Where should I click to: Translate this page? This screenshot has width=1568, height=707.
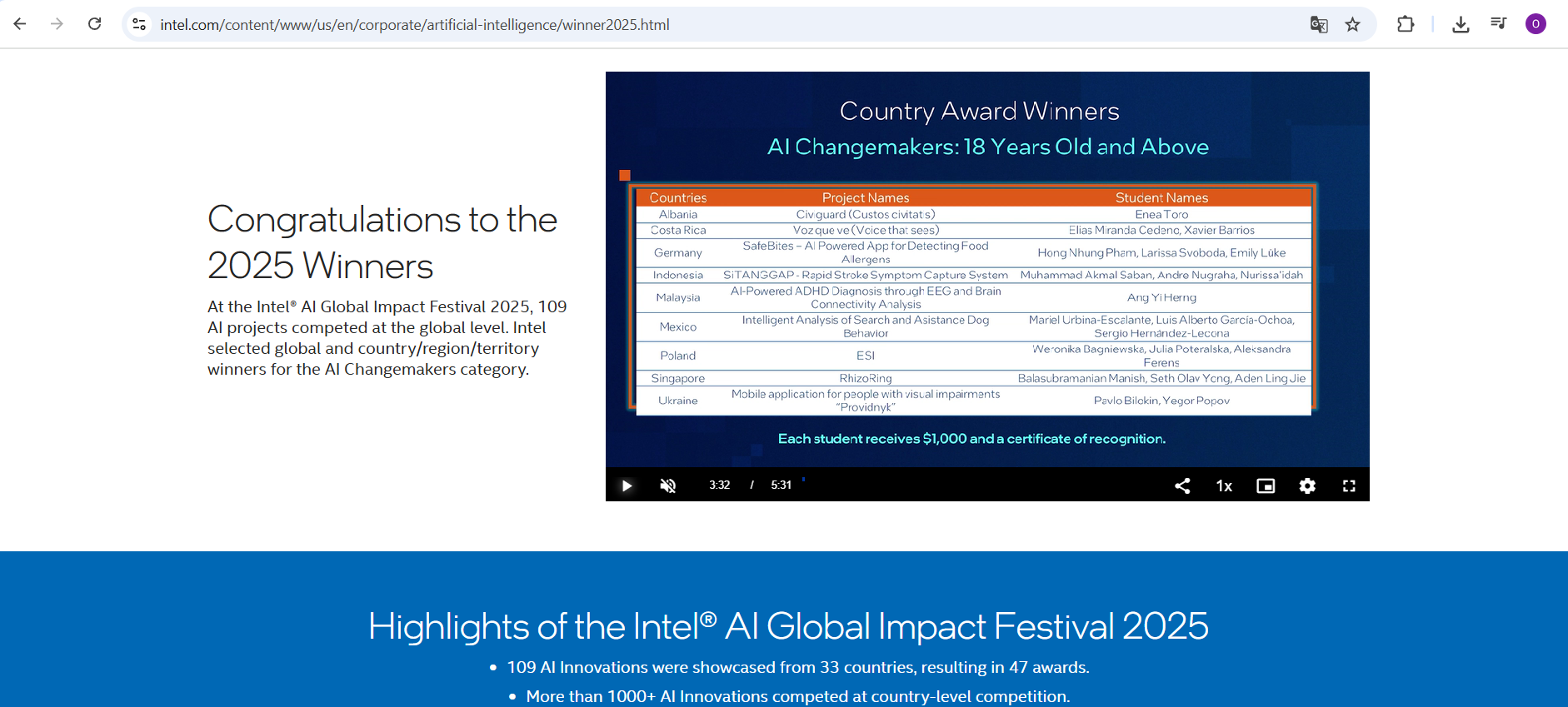1318,25
